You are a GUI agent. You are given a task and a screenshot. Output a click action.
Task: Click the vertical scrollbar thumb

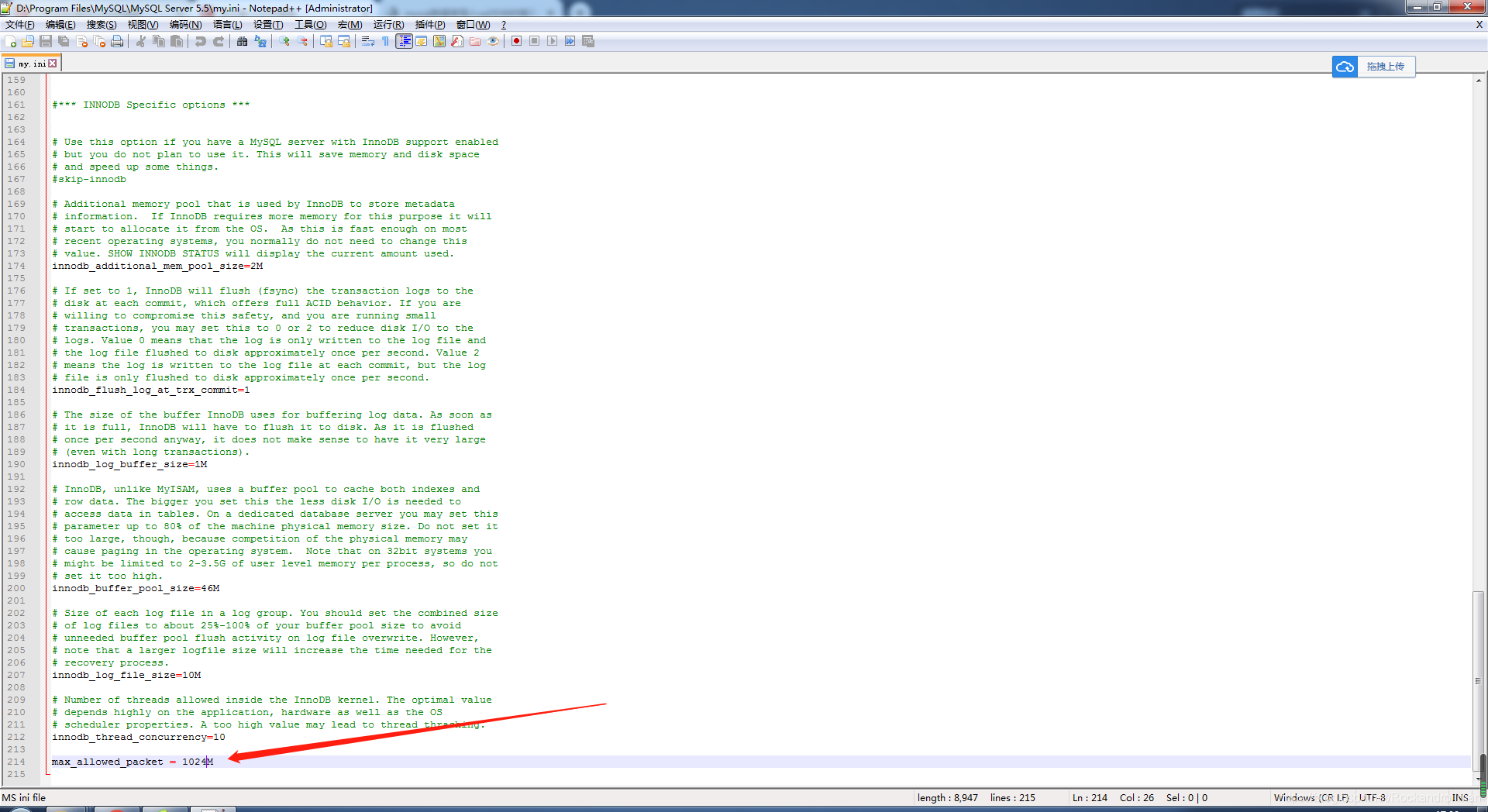[1478, 680]
